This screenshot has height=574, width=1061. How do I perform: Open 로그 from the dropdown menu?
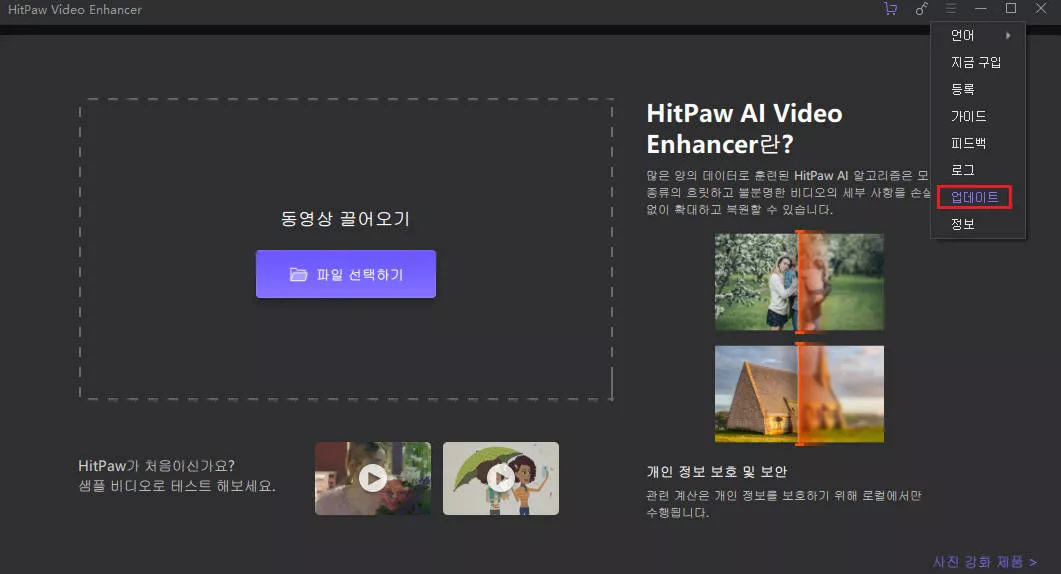point(978,170)
